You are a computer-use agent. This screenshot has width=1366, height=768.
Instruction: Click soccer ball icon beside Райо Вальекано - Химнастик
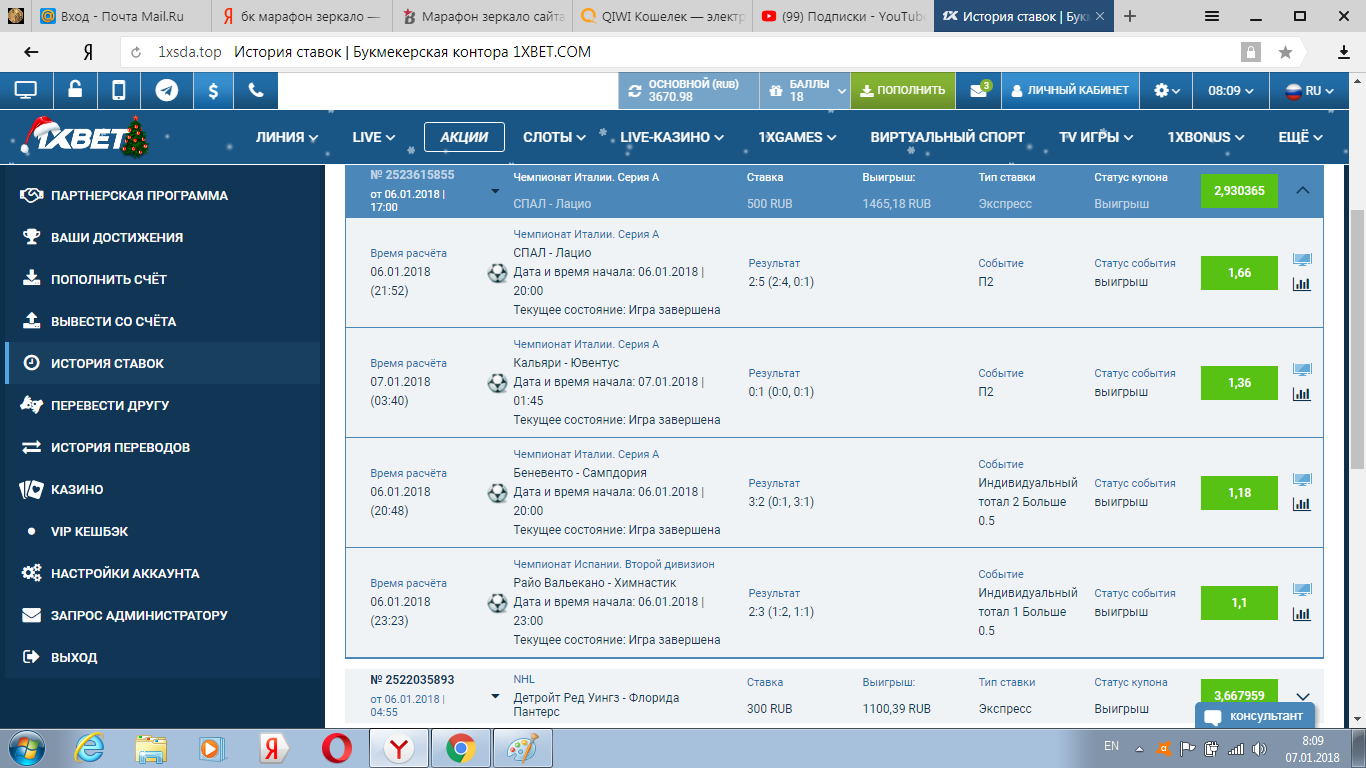[498, 602]
